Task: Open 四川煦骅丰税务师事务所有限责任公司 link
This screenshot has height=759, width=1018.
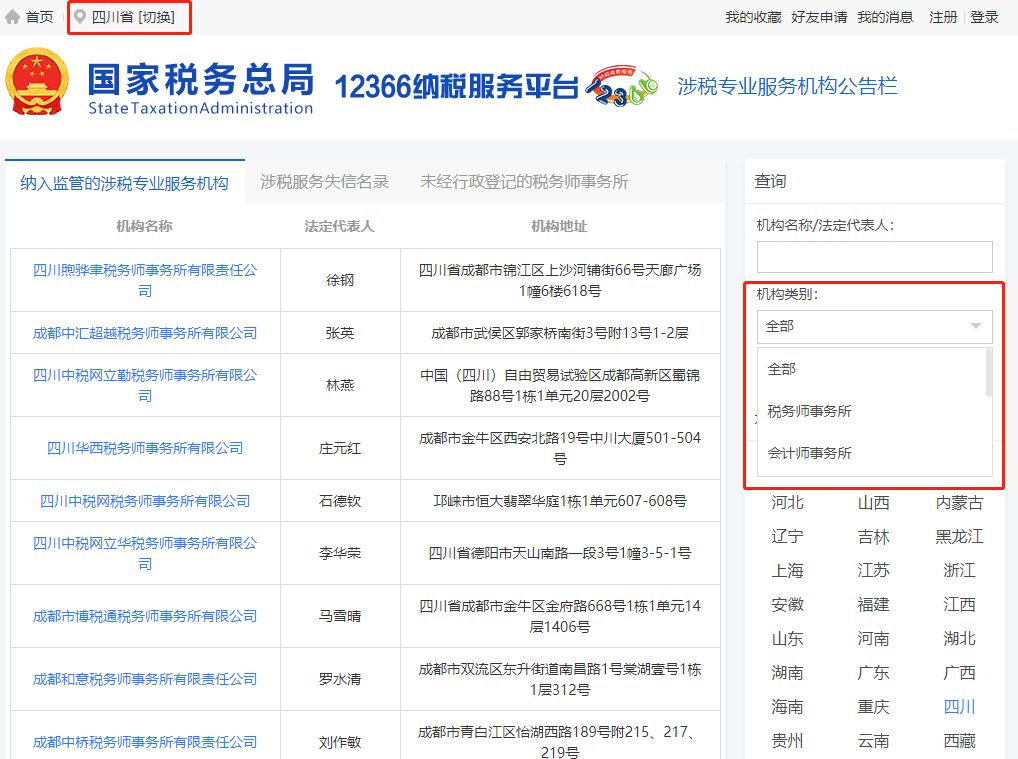Action: (145, 280)
